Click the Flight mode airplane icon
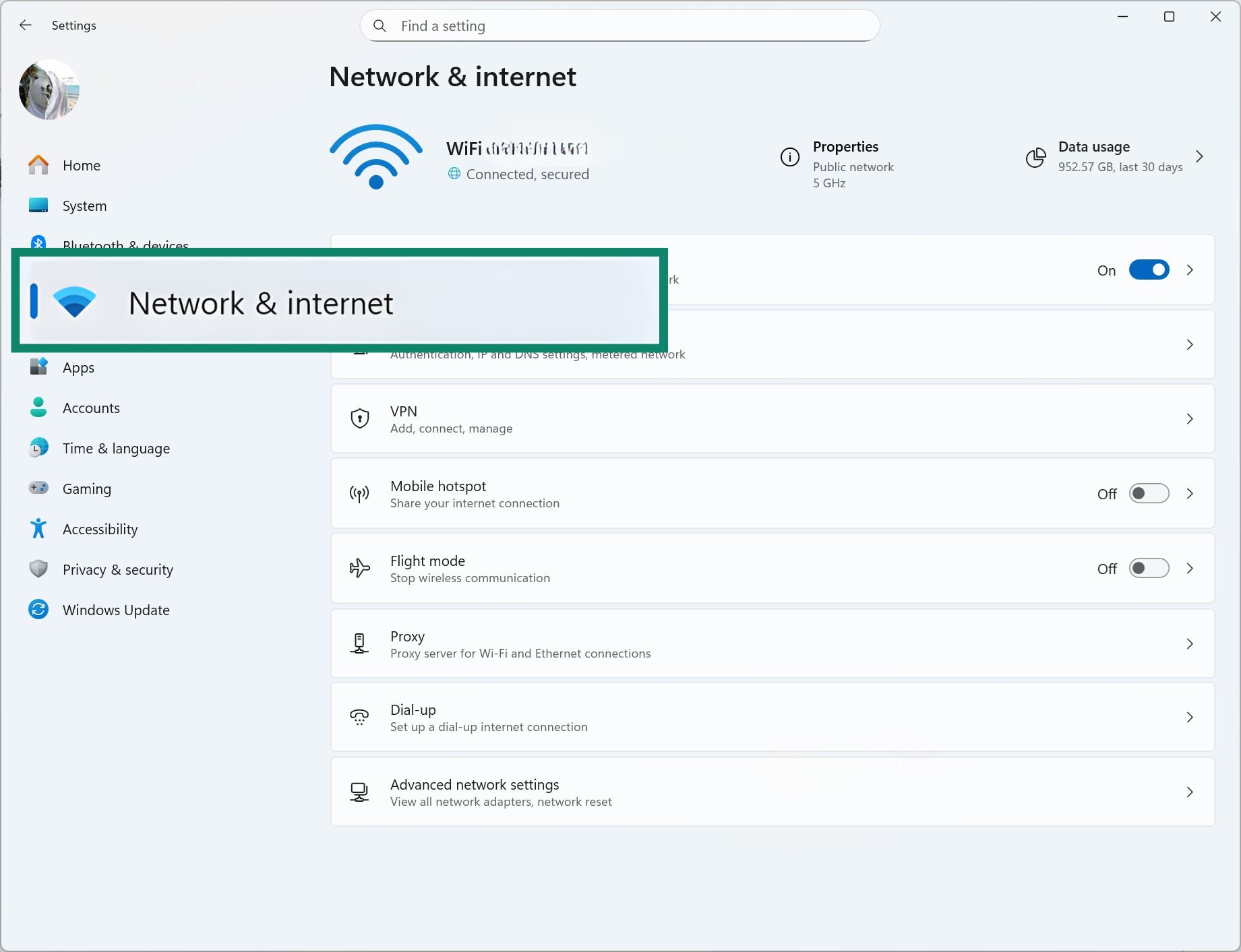Screen dimensions: 1241x952 (359, 569)
